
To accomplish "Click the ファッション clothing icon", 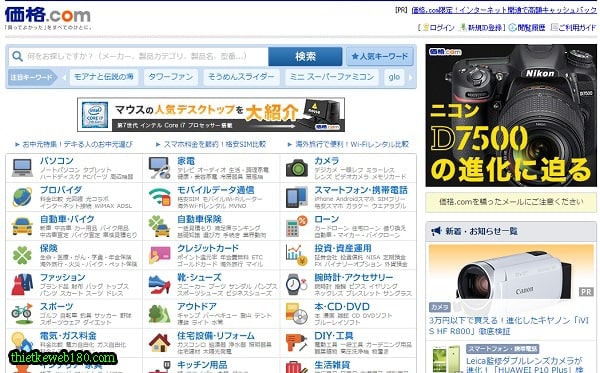I will [x=22, y=284].
